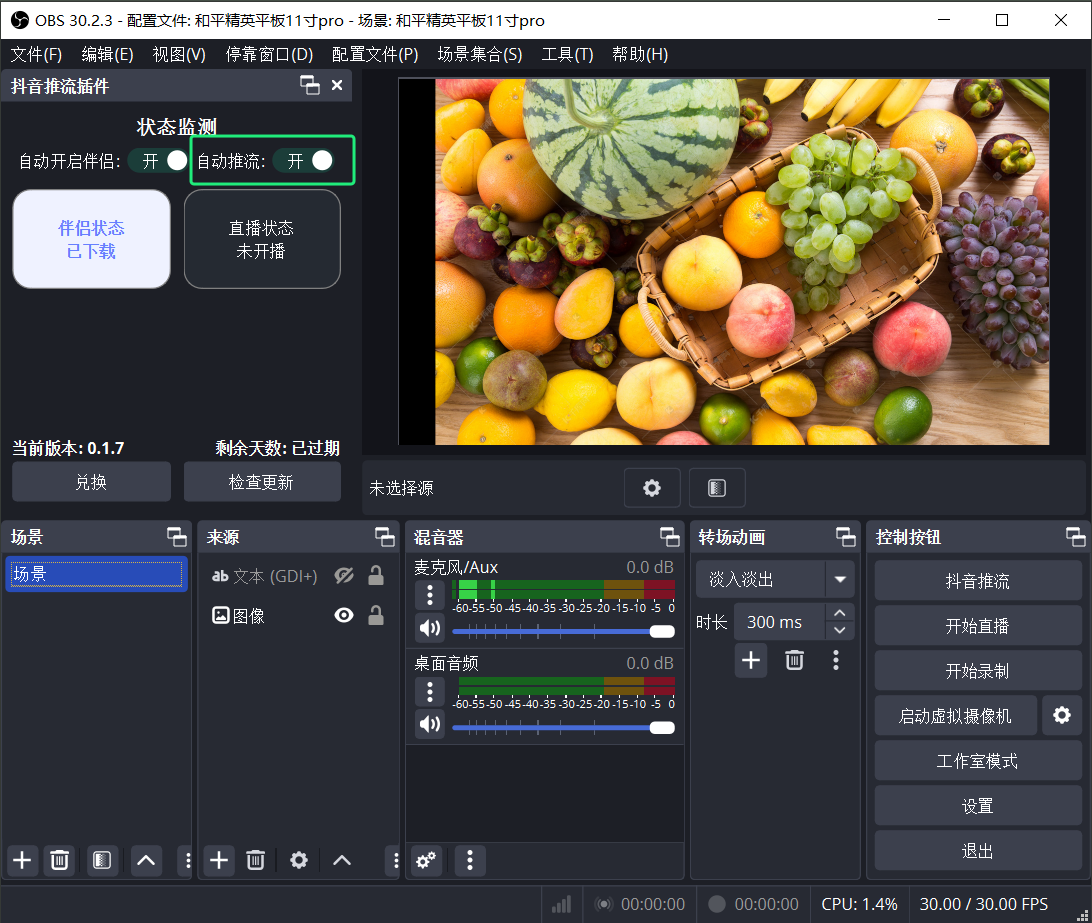
Task: Add a new source with plus icon
Action: tap(219, 860)
